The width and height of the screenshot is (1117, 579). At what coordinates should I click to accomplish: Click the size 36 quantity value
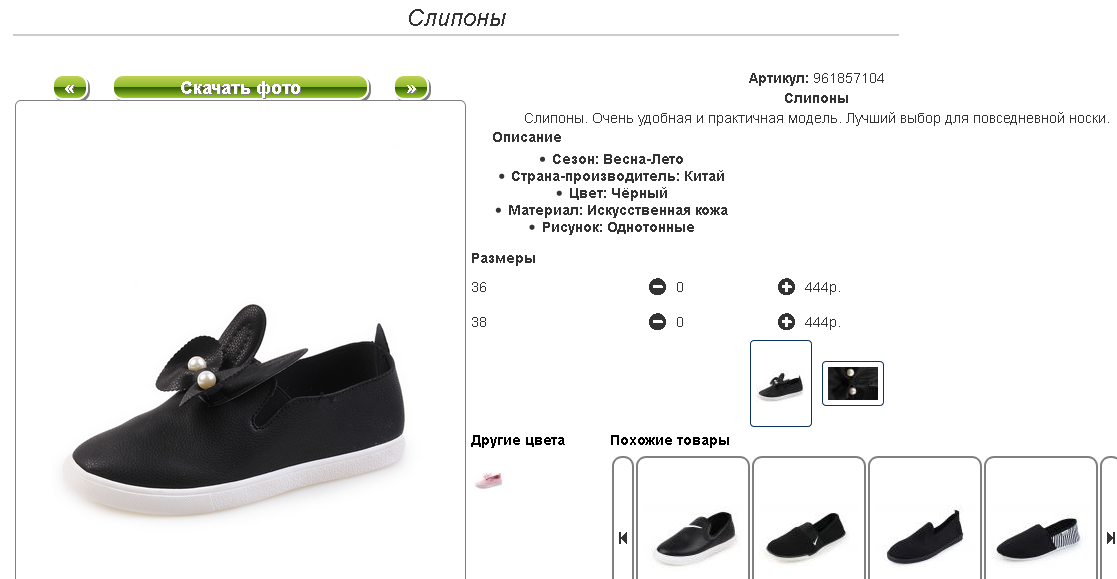[x=680, y=287]
